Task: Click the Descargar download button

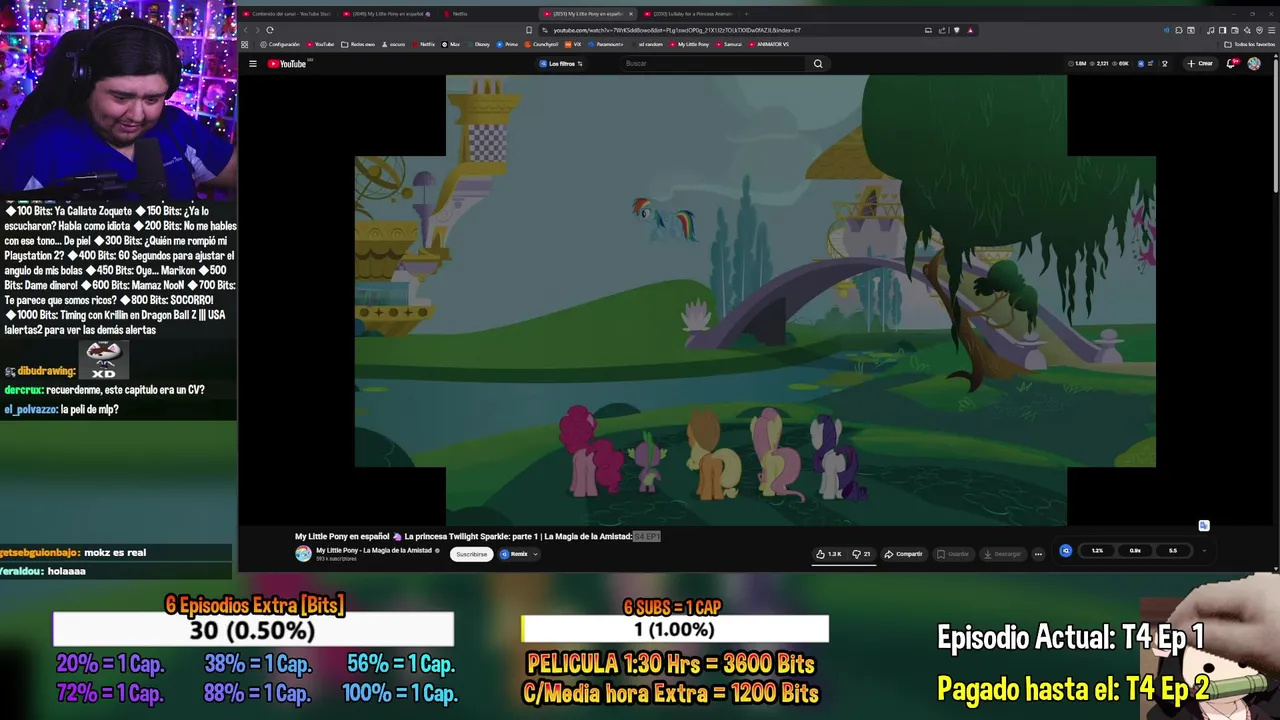Action: 1002,554
